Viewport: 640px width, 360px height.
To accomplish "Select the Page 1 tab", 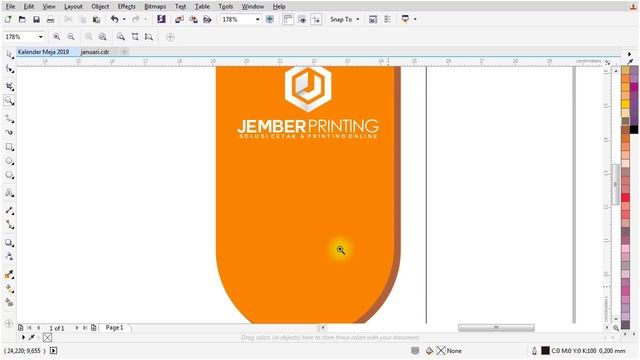I will pyautogui.click(x=114, y=328).
